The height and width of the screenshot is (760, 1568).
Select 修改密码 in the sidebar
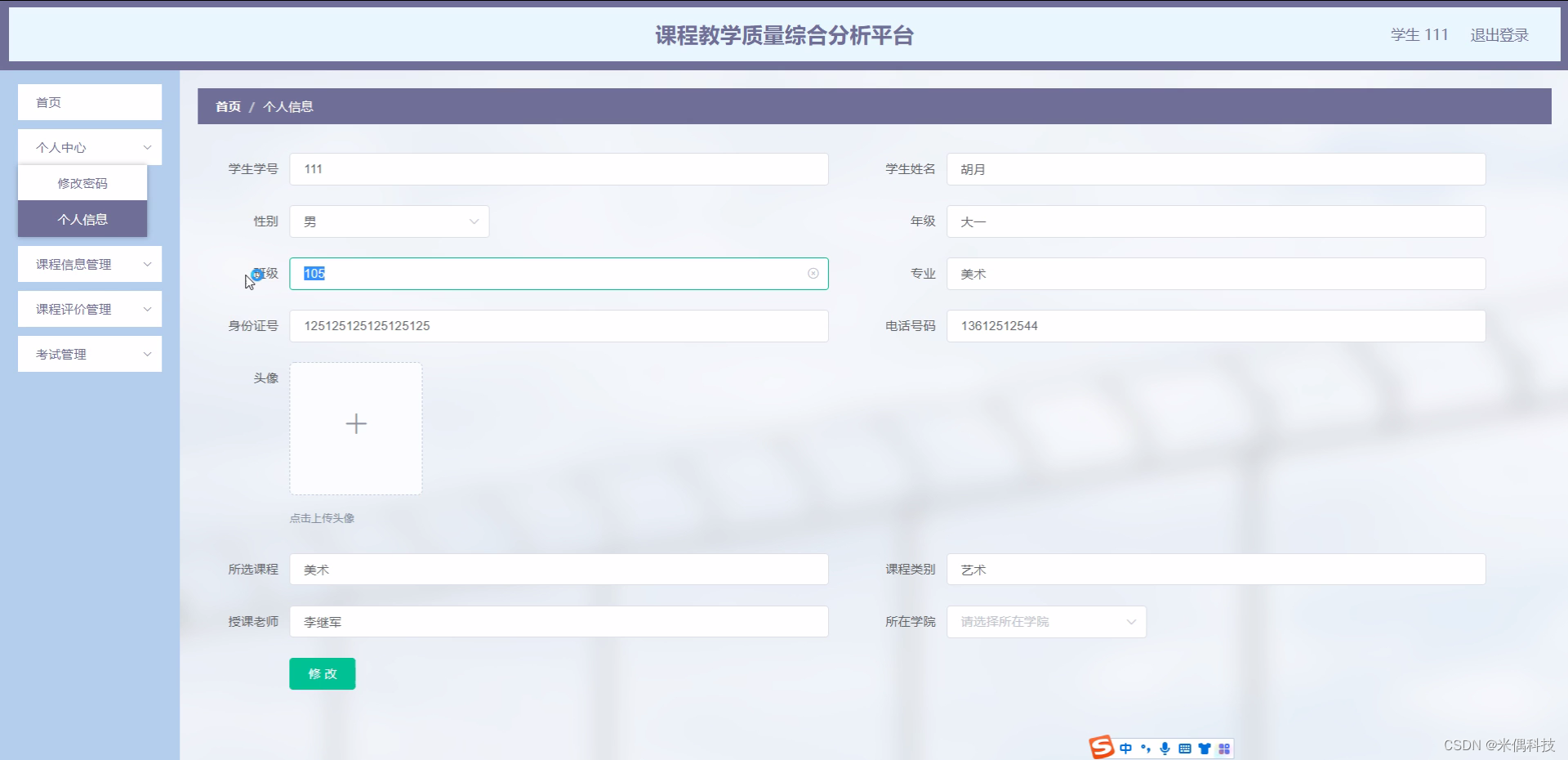point(82,182)
